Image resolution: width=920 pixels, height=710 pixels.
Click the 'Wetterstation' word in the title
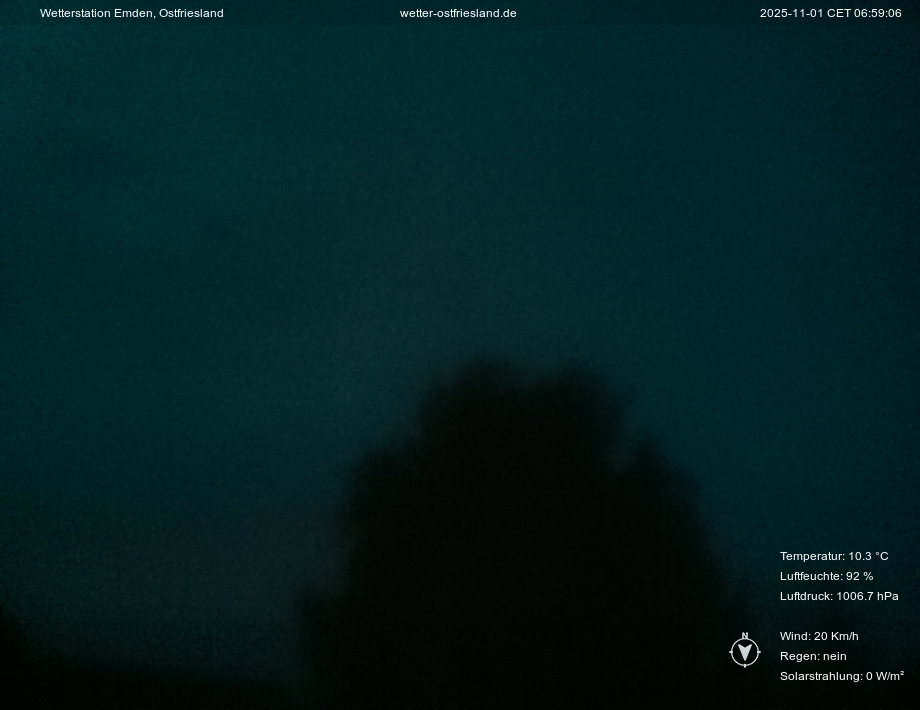75,13
